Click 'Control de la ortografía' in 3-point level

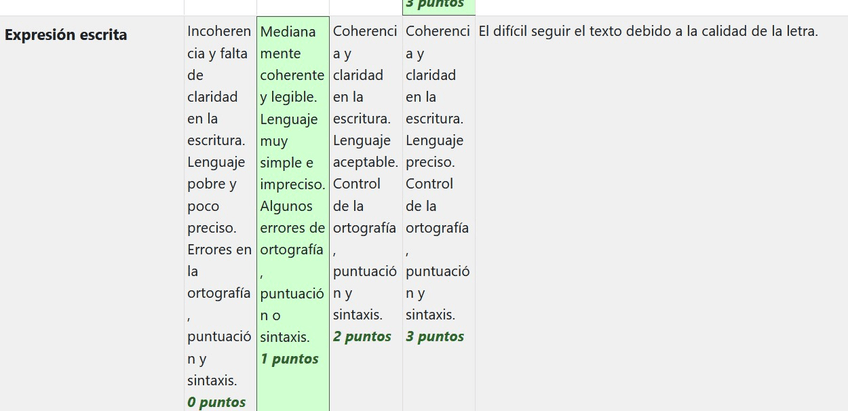click(x=437, y=206)
